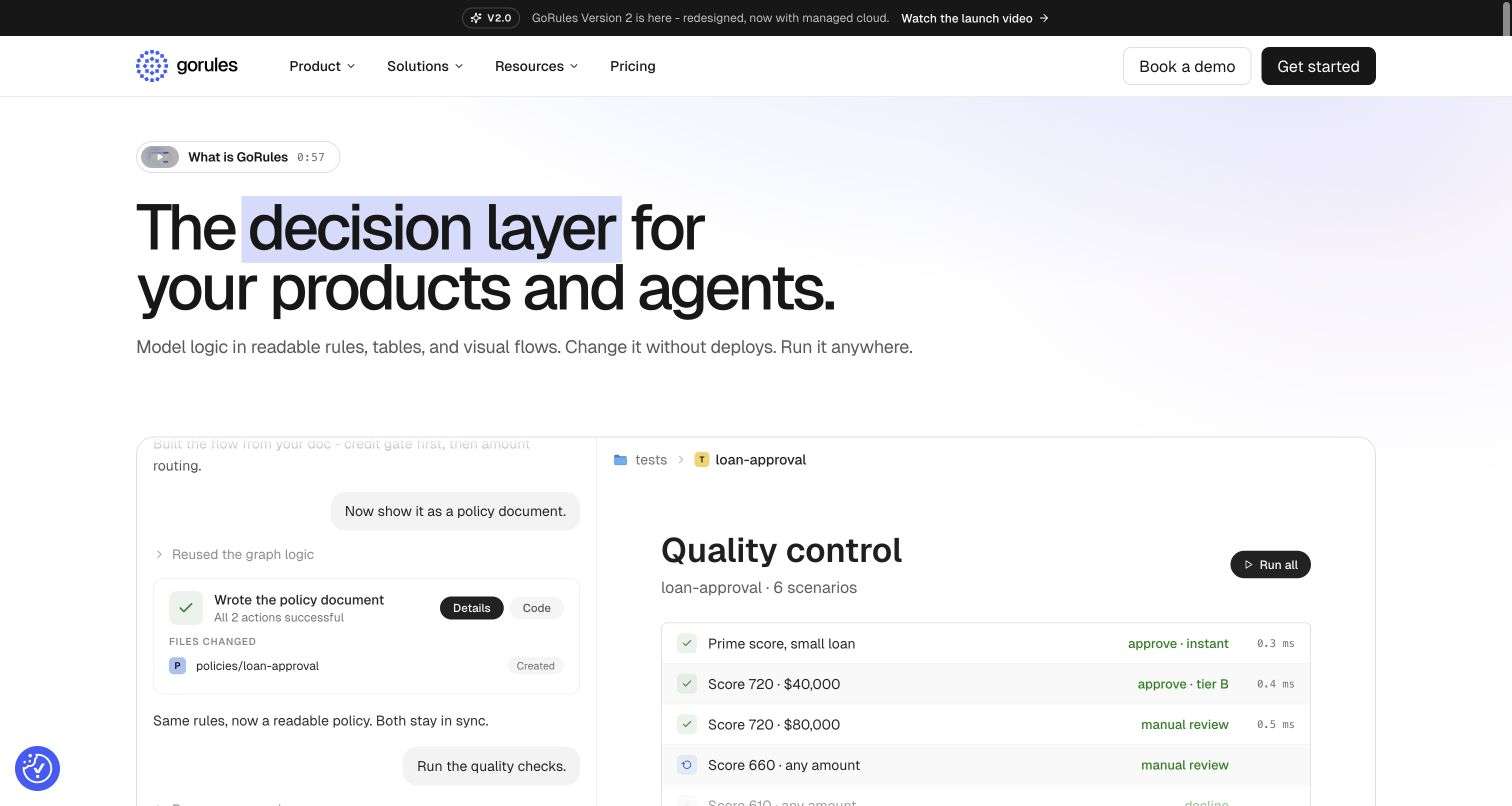Click the check icon on Score 720 · $40,000

click(687, 684)
